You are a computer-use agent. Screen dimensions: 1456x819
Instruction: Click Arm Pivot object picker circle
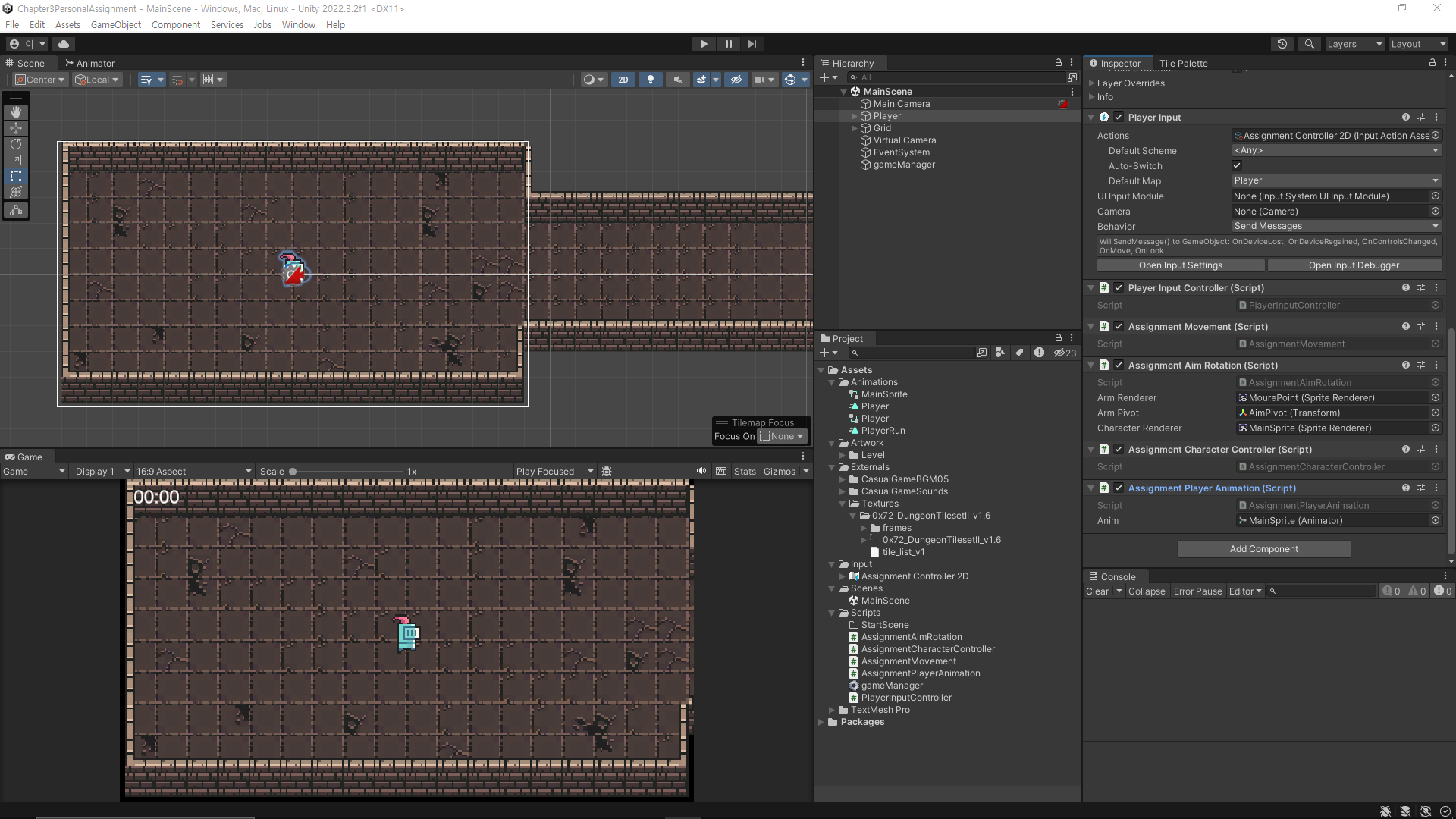pyautogui.click(x=1436, y=413)
